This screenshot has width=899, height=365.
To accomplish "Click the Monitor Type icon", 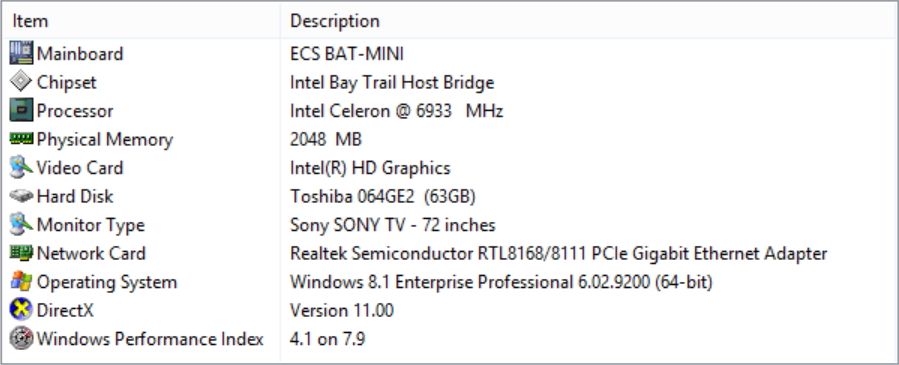I will 21,225.
